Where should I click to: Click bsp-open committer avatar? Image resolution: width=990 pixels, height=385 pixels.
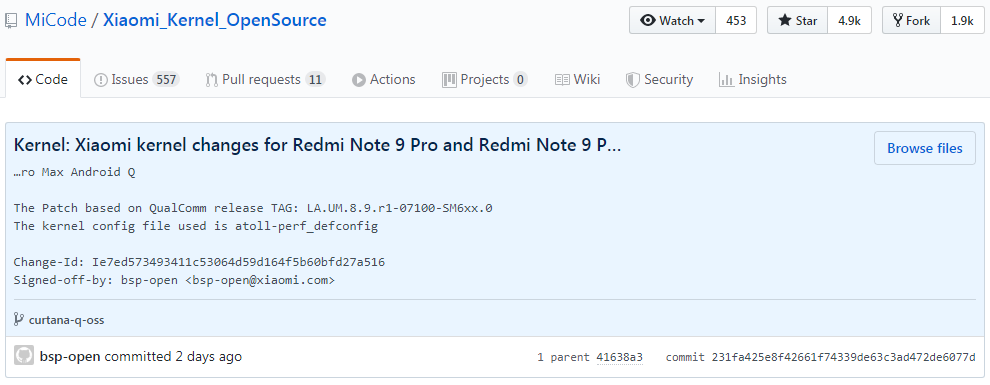click(24, 356)
